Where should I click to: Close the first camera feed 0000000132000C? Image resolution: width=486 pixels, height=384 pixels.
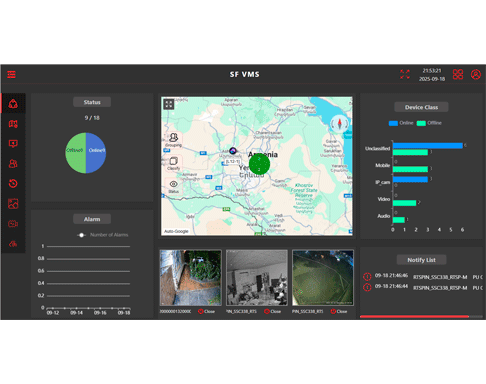(207, 311)
